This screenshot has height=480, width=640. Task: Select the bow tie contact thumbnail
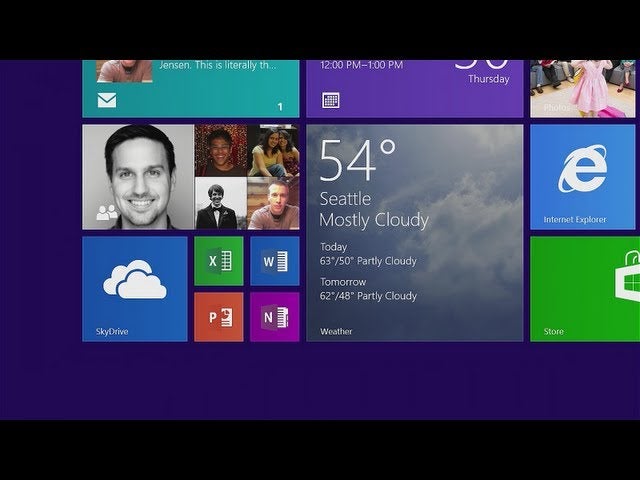click(220, 204)
